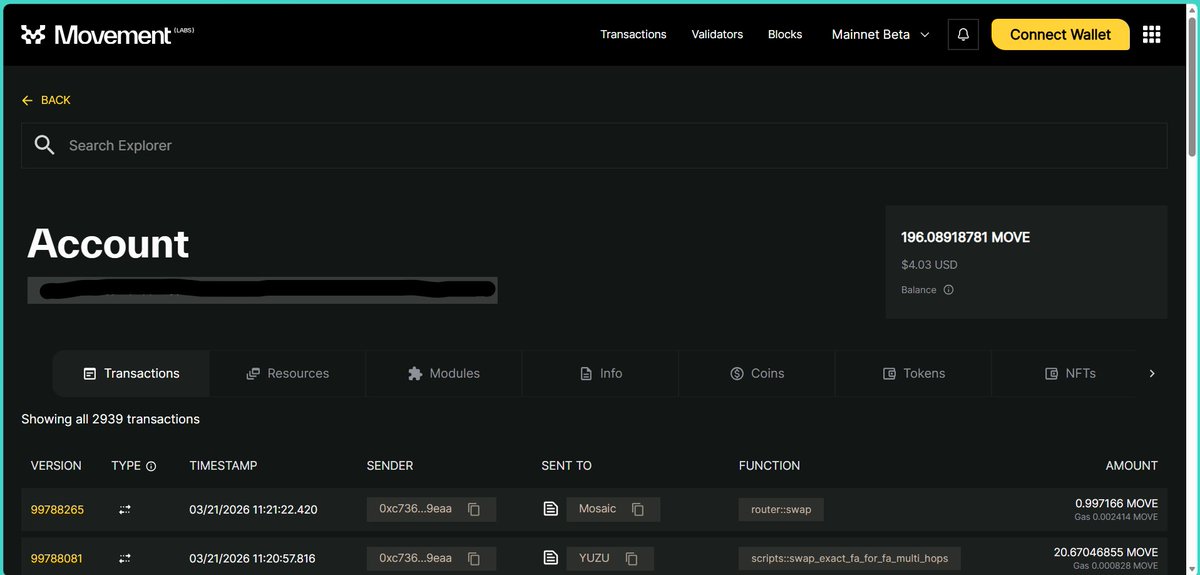Copy the YUZU contract address
Screen dimensions: 1200x575
(631, 558)
